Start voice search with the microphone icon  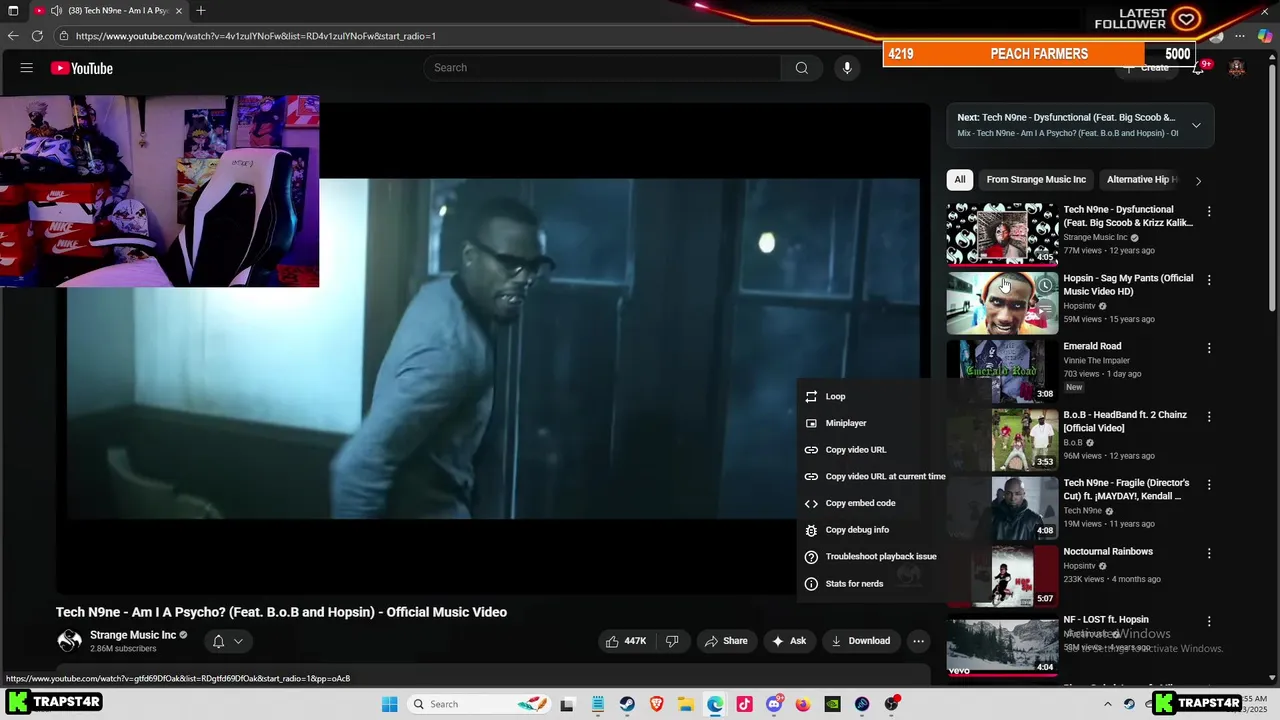[847, 68]
